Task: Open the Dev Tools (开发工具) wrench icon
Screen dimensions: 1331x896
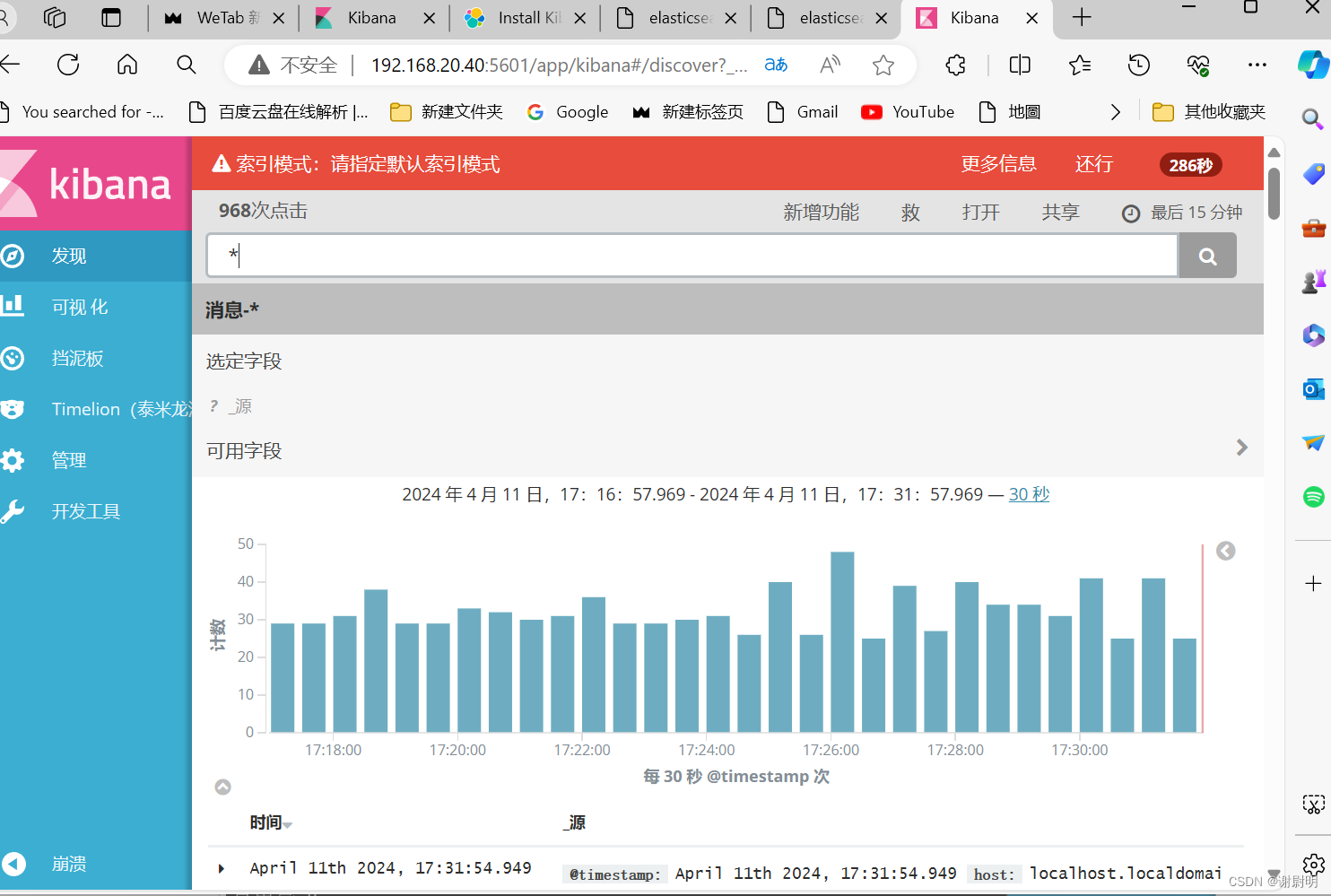Action: pyautogui.click(x=12, y=511)
